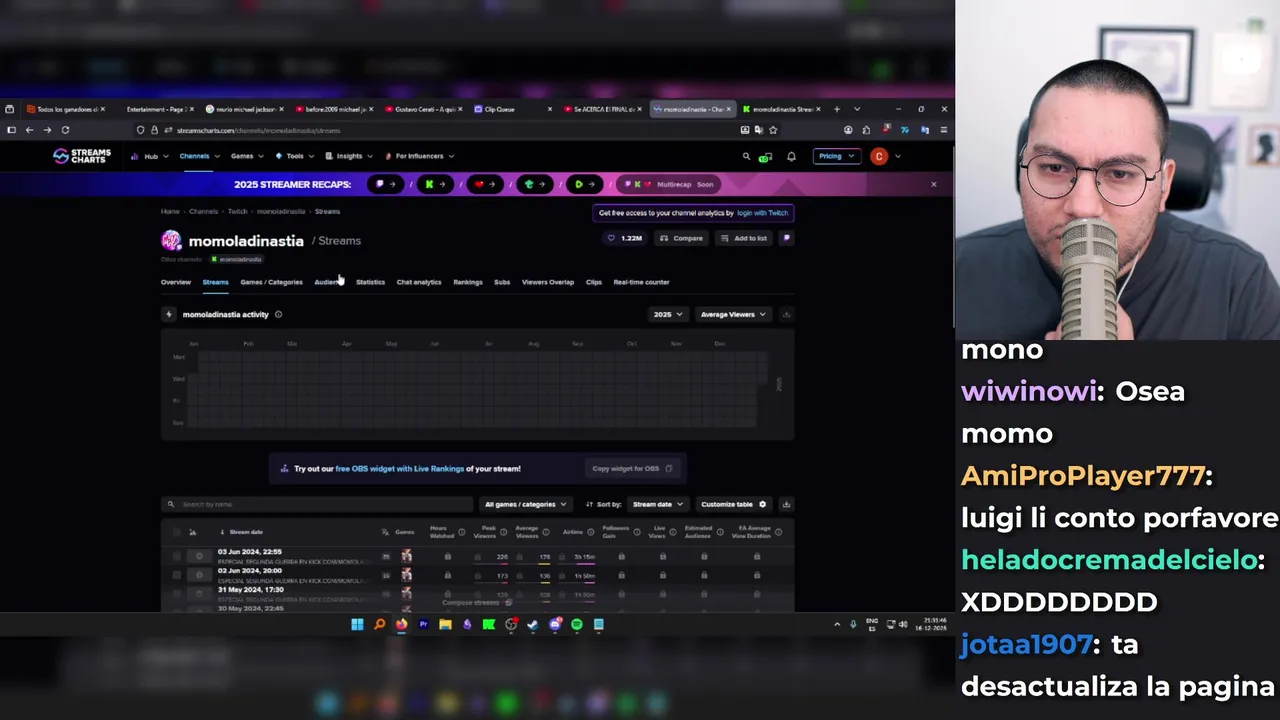The height and width of the screenshot is (720, 1280).
Task: Open Steam from the taskbar
Action: pos(532,624)
